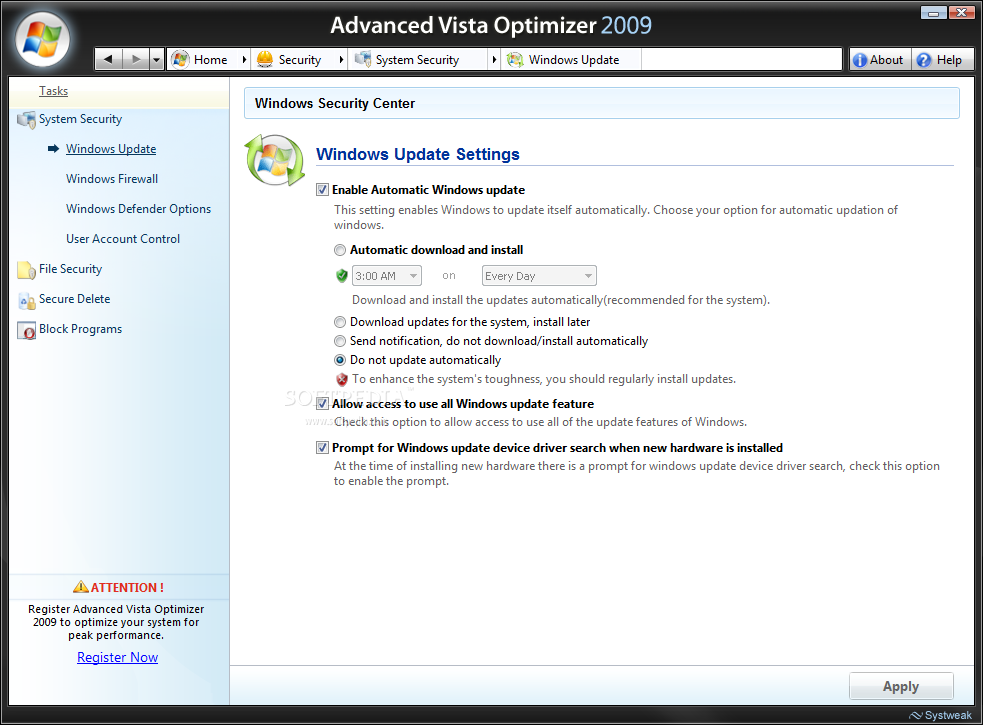Expand the arrow after Security breadcrumb

(341, 60)
